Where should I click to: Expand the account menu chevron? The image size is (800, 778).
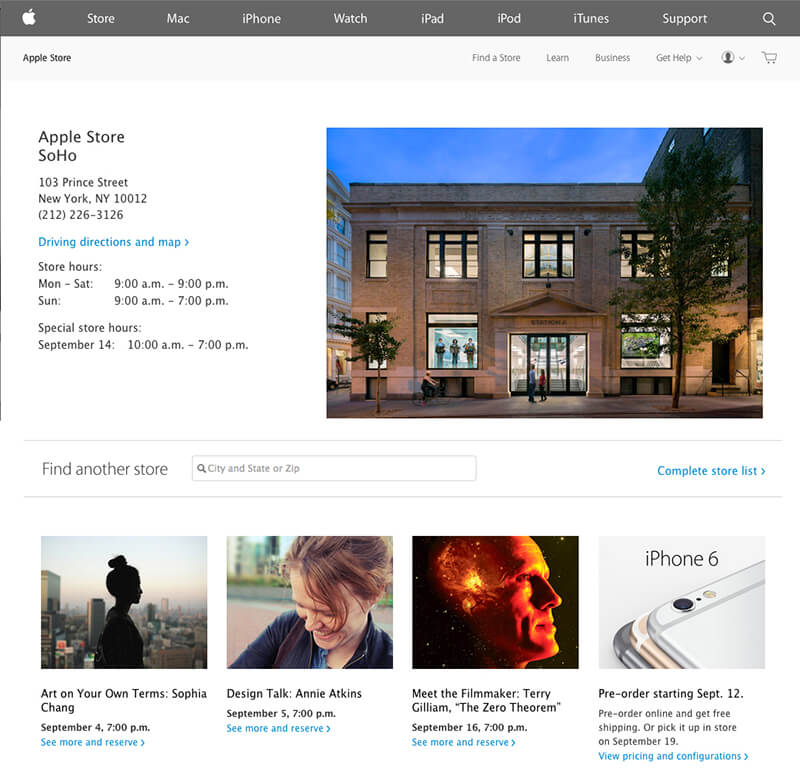click(x=742, y=58)
